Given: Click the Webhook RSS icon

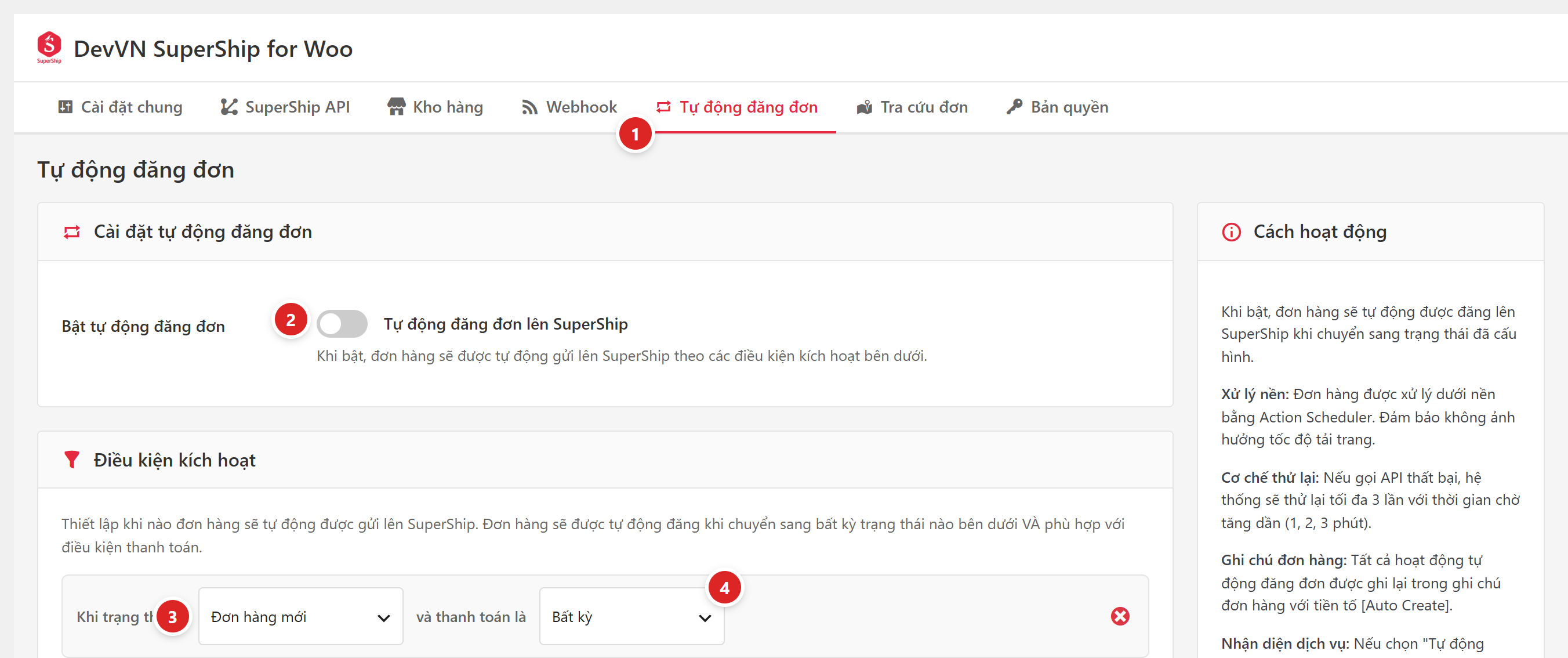Looking at the screenshot, I should click(x=529, y=108).
